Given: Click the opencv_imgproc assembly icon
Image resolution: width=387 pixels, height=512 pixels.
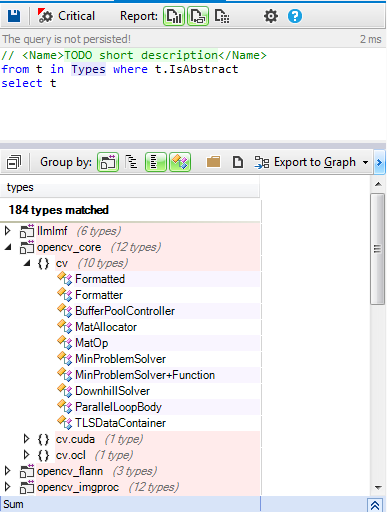Looking at the screenshot, I should [27, 487].
